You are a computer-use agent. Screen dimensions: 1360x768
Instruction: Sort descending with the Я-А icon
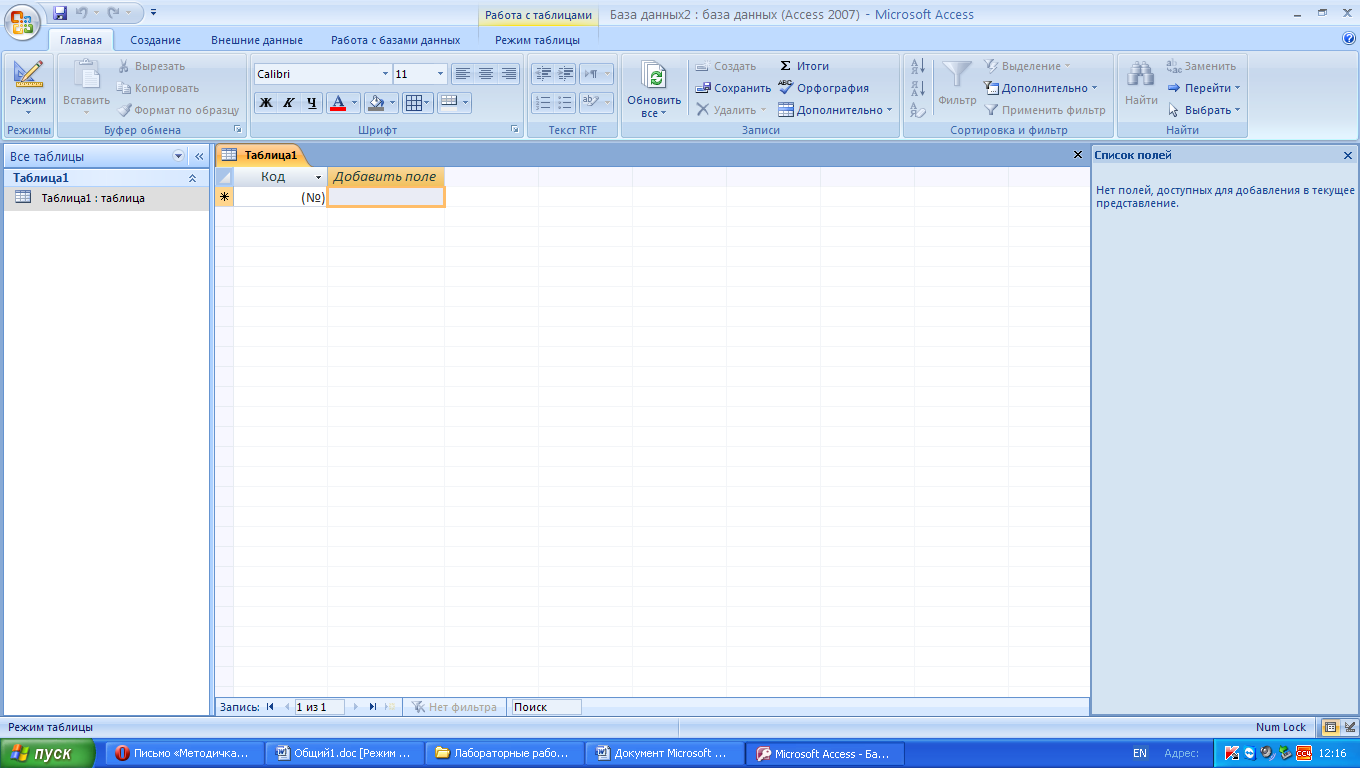(x=918, y=89)
